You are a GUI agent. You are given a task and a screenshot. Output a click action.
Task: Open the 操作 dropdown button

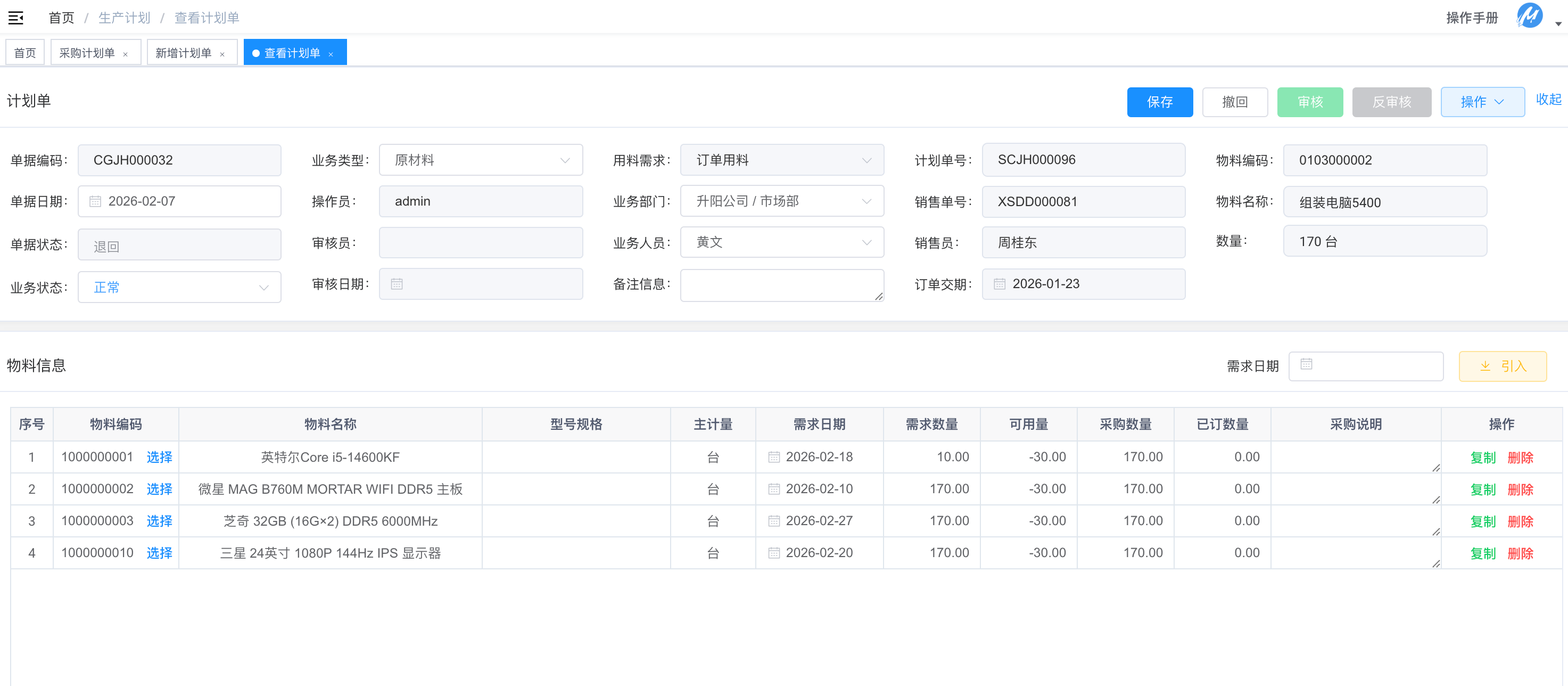pos(1482,102)
